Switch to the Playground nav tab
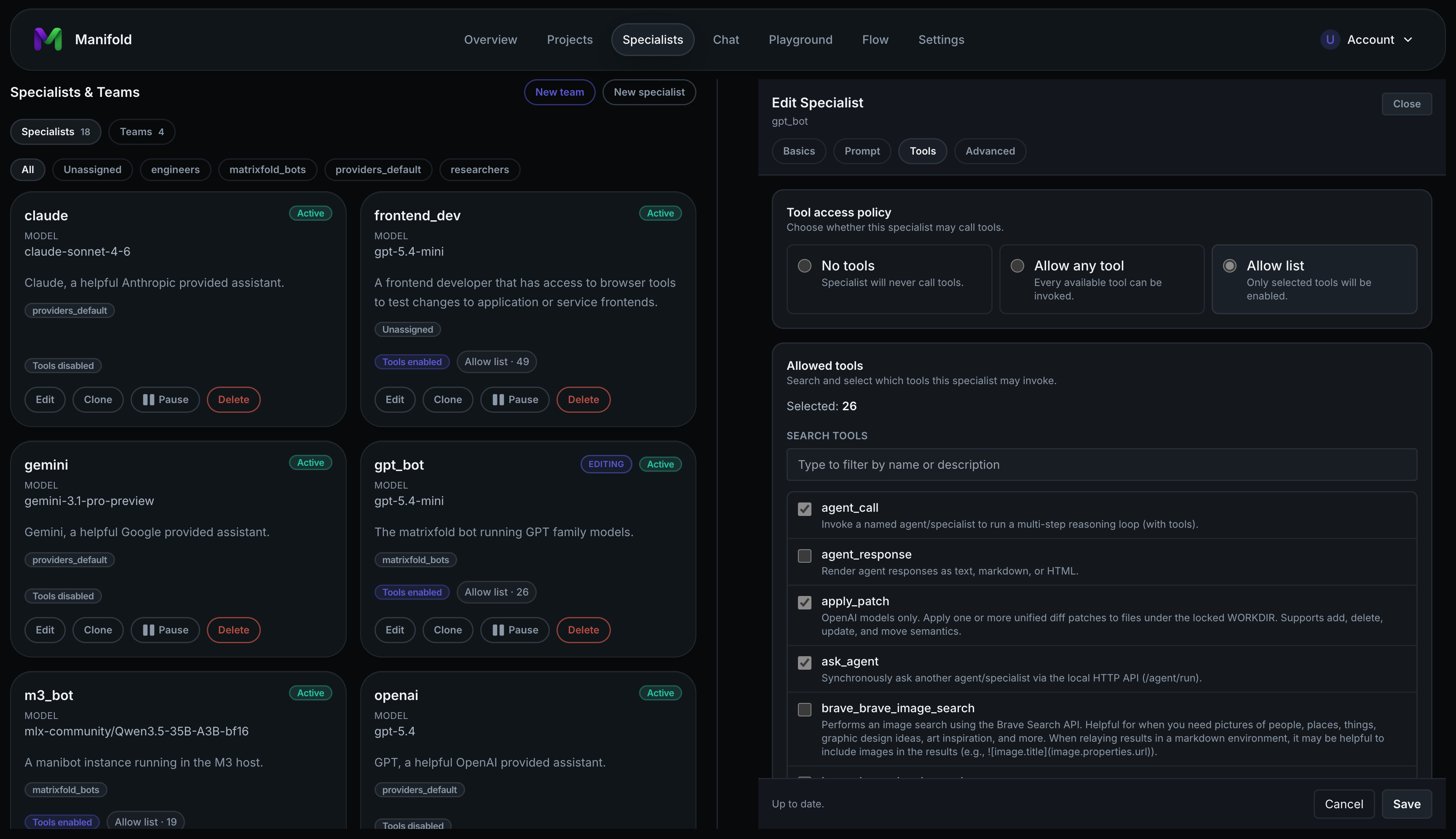The width and height of the screenshot is (1456, 839). [x=800, y=40]
